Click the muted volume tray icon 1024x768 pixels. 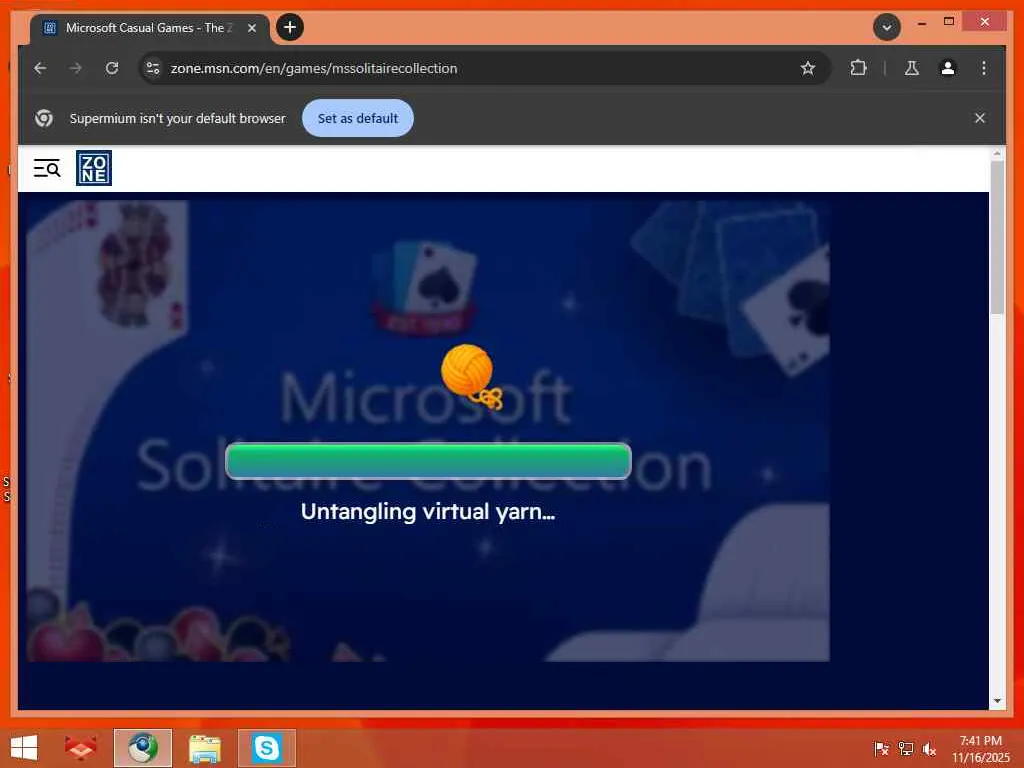tap(929, 748)
